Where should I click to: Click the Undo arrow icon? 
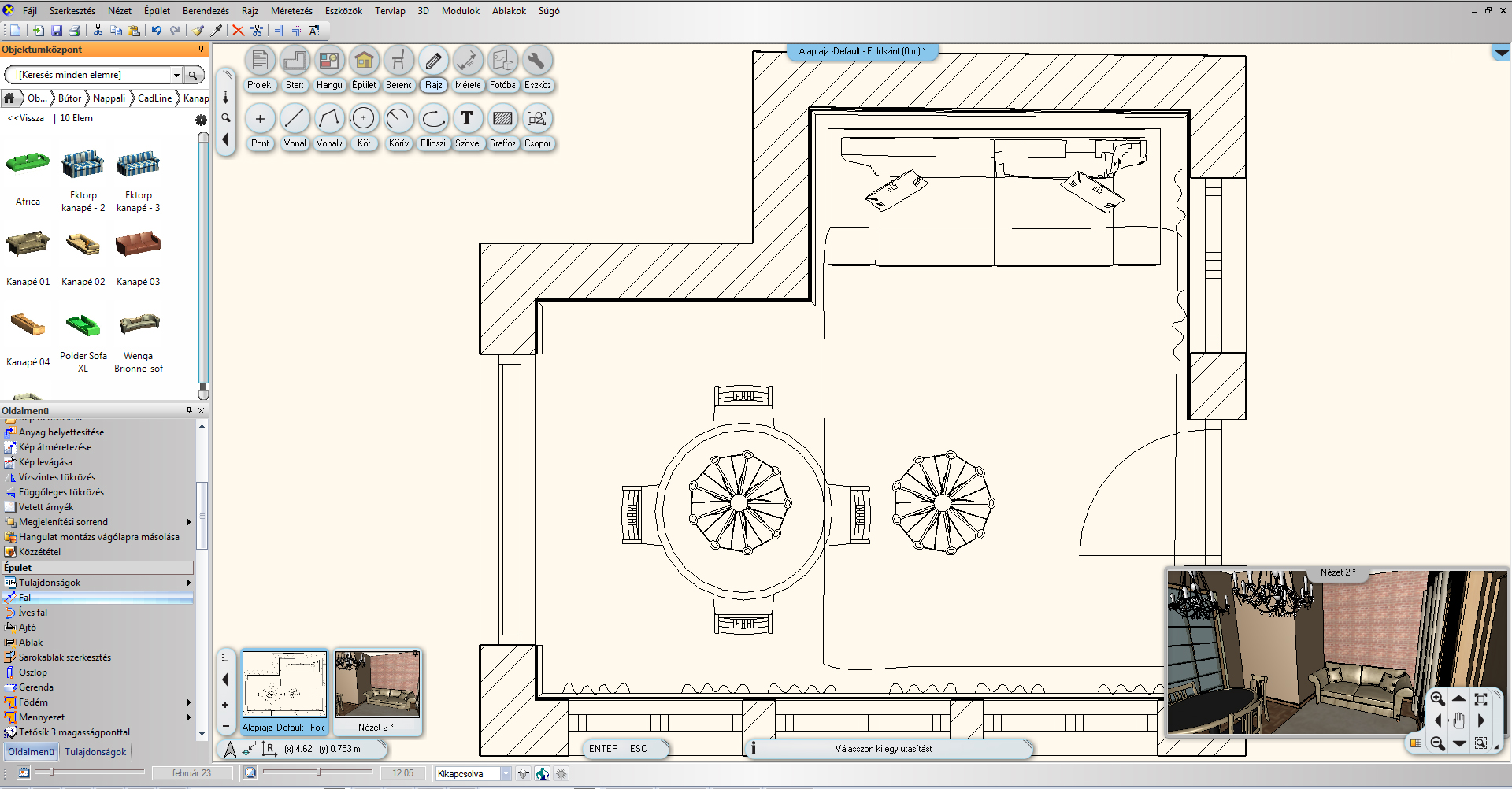coord(157,31)
